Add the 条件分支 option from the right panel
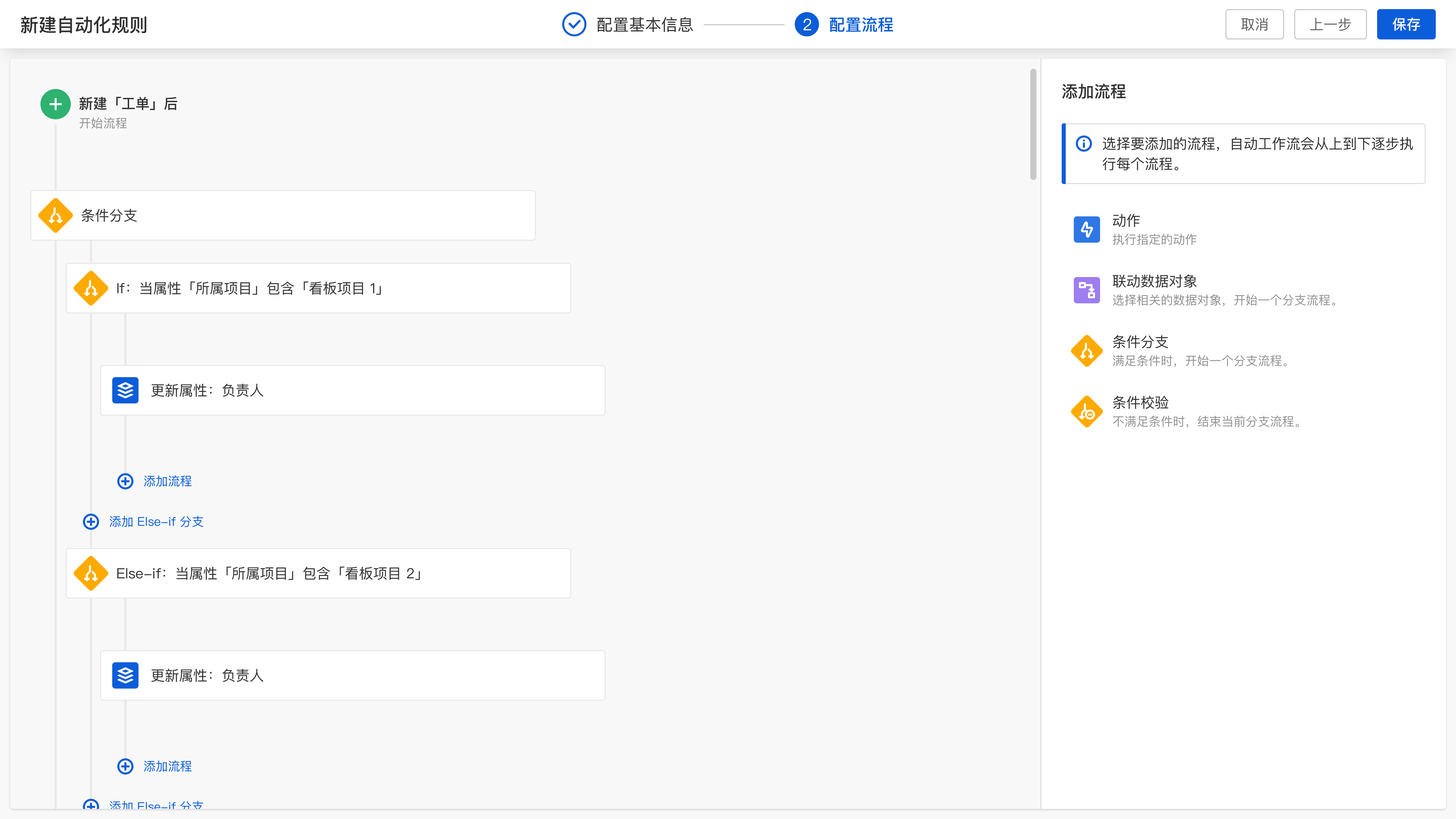This screenshot has width=1456, height=819. (x=1243, y=351)
